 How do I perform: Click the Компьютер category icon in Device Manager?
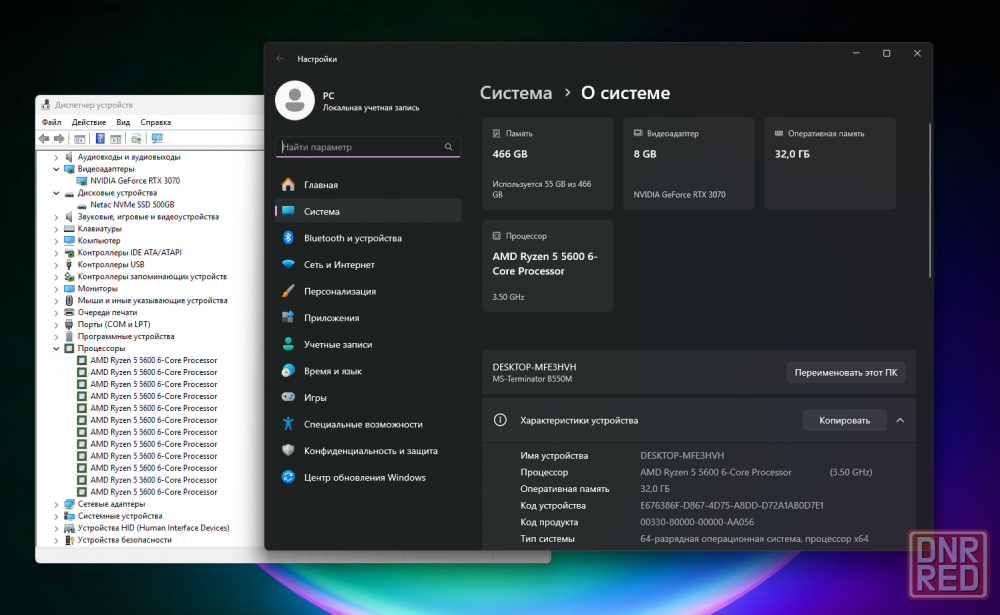point(69,241)
